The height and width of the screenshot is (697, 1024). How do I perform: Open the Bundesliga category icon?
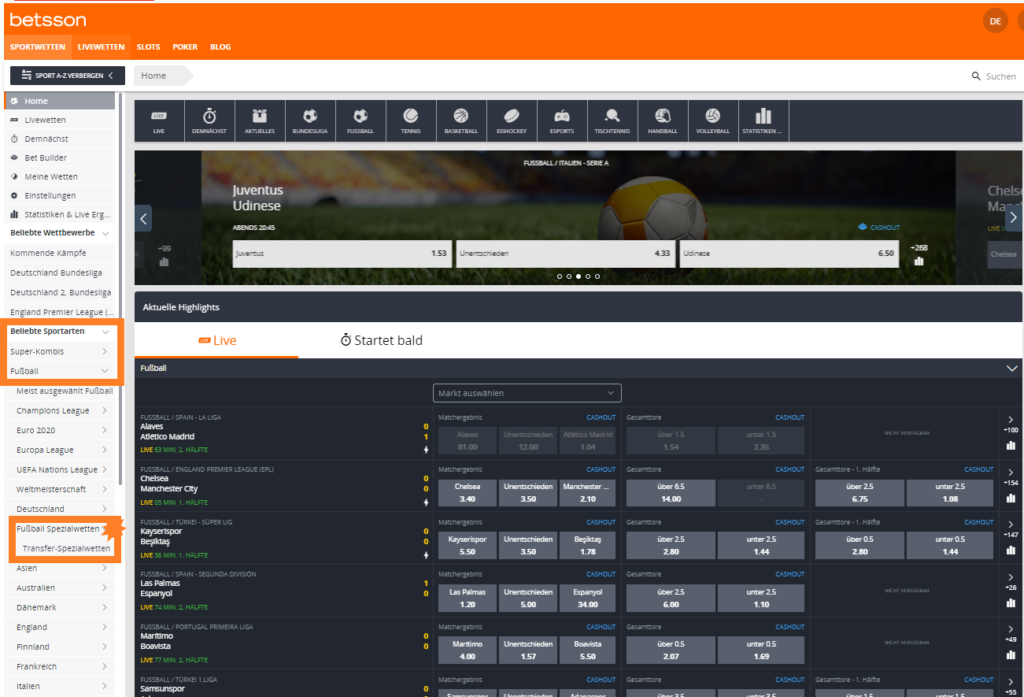point(310,121)
